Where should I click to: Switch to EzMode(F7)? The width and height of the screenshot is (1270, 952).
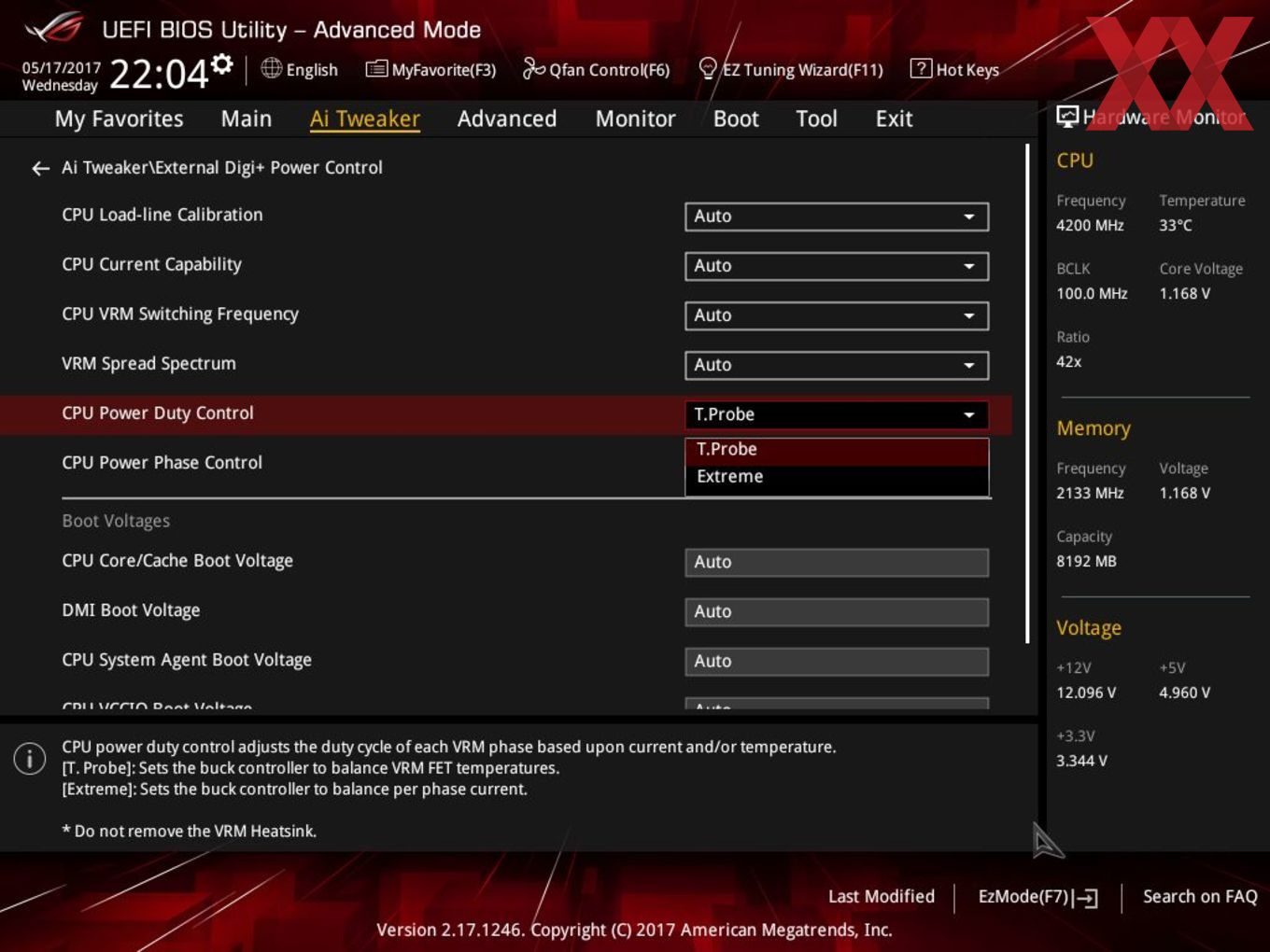pyautogui.click(x=1037, y=897)
